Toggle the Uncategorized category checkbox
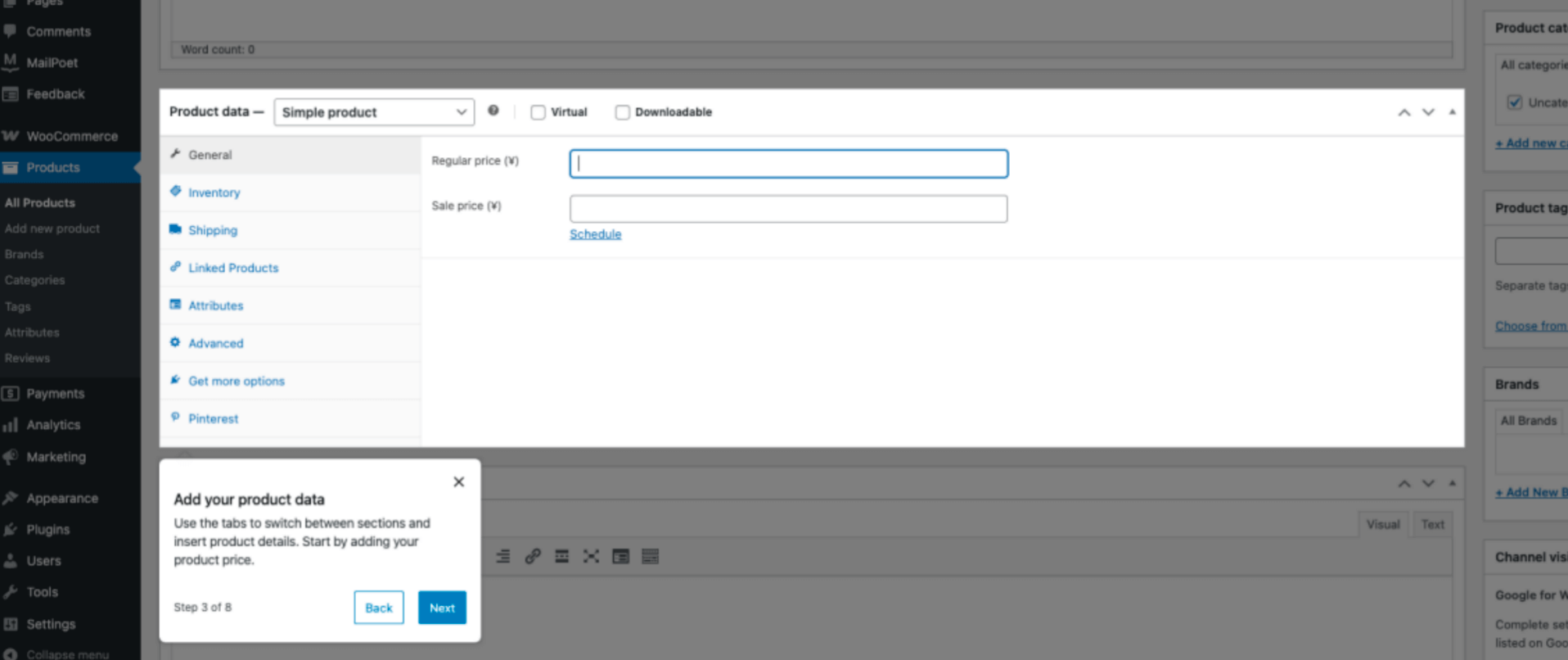Viewport: 1568px width, 660px height. 1514,102
